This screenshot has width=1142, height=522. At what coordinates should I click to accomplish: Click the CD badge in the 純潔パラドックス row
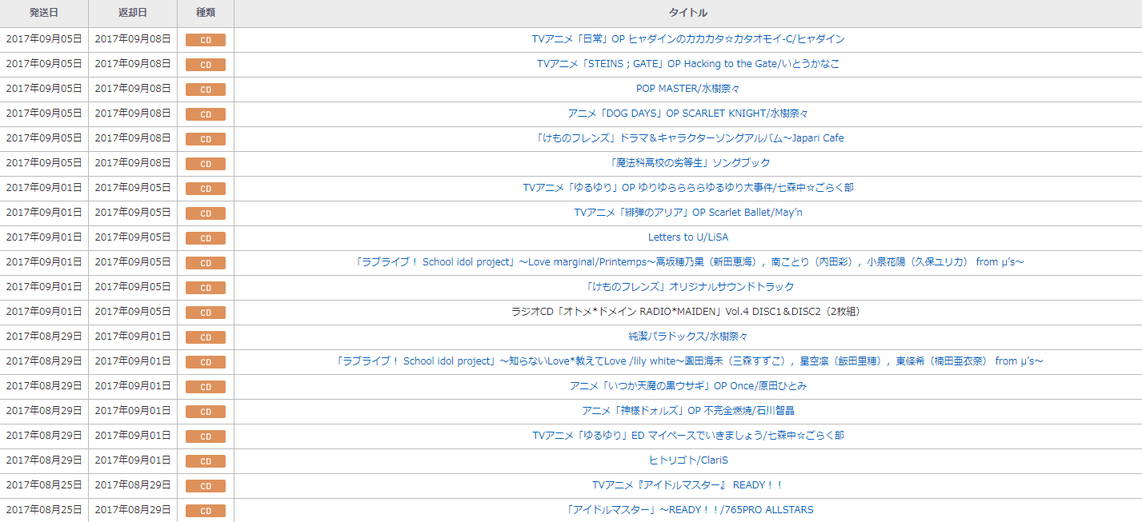tap(205, 337)
